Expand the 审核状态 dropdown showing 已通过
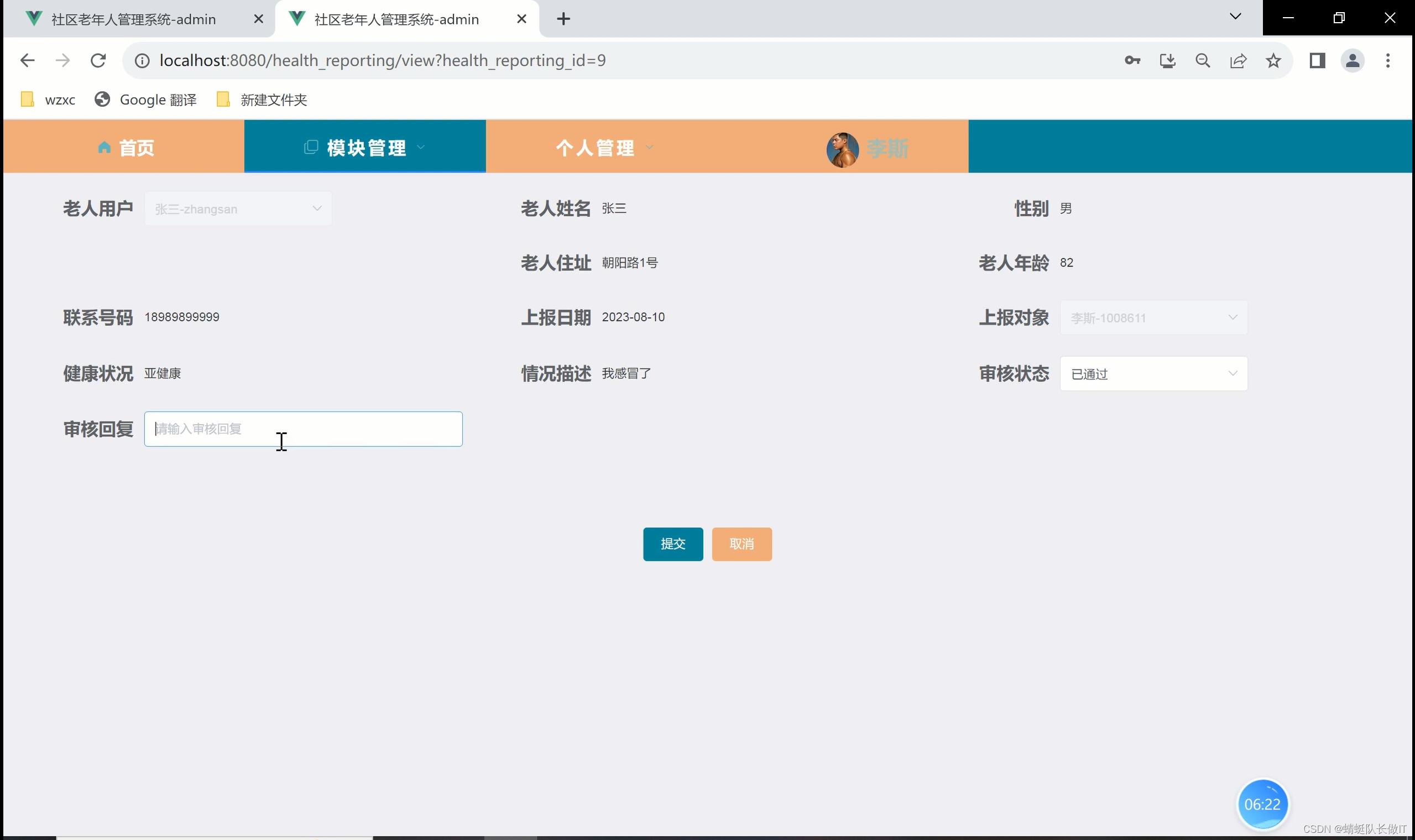Viewport: 1415px width, 840px height. coord(1153,374)
